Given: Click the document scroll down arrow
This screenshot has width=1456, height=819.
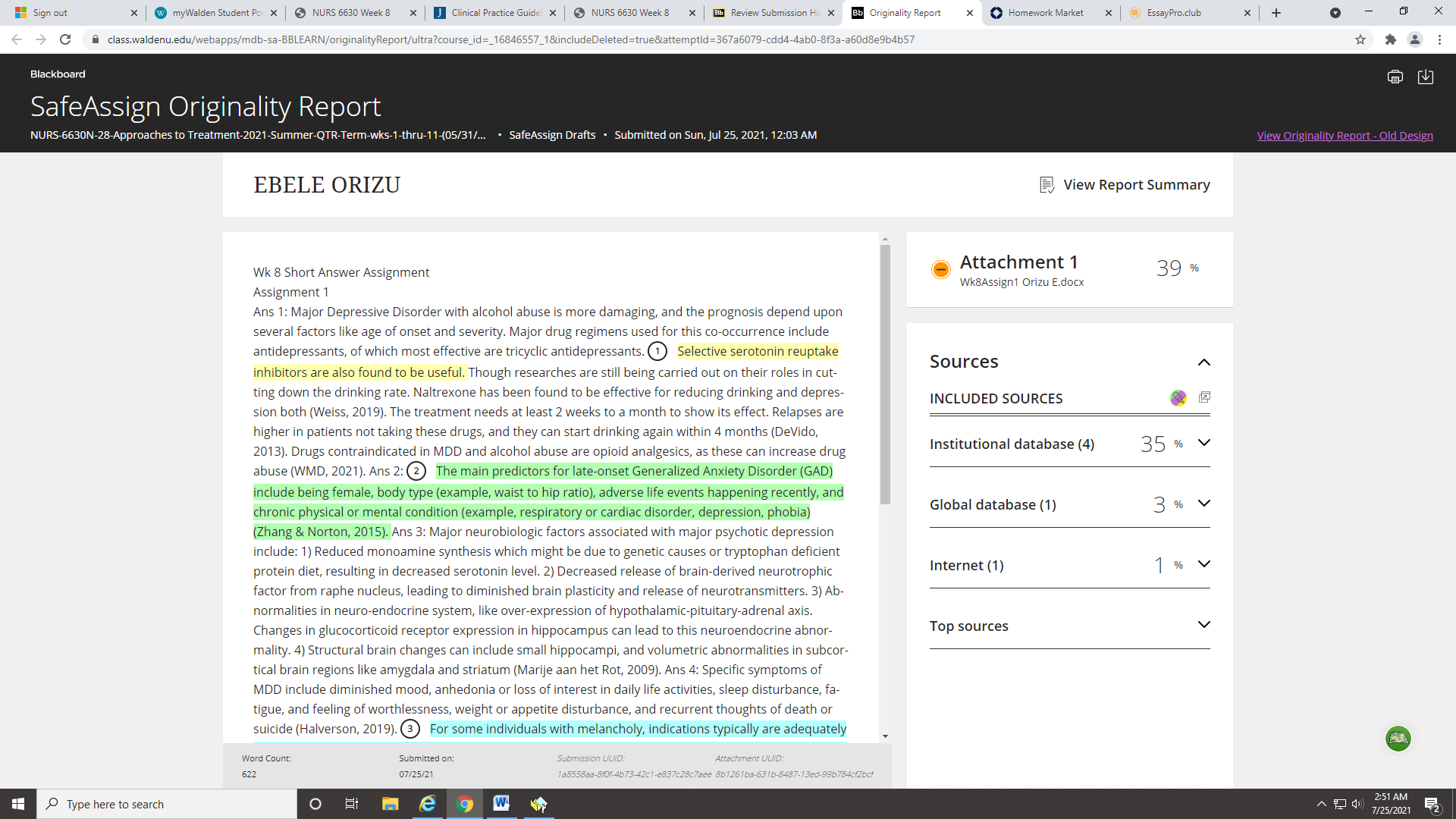Looking at the screenshot, I should pos(885,736).
